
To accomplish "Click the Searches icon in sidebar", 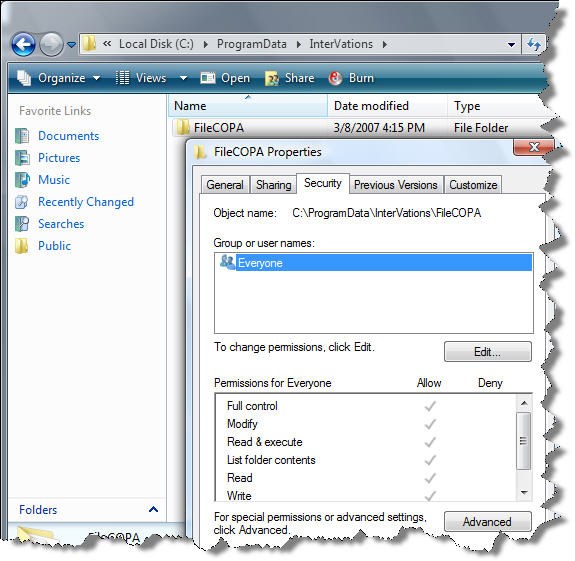I will click(x=22, y=224).
